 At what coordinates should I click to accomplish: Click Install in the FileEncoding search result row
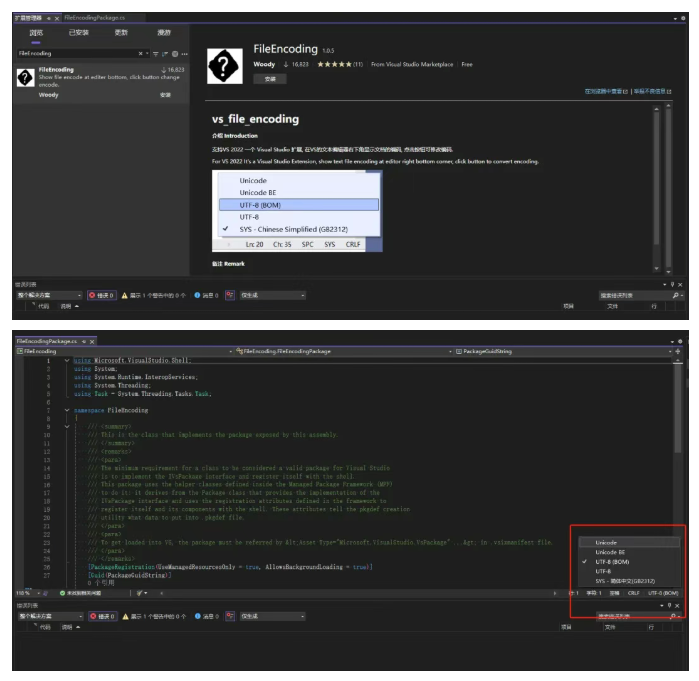coord(165,95)
